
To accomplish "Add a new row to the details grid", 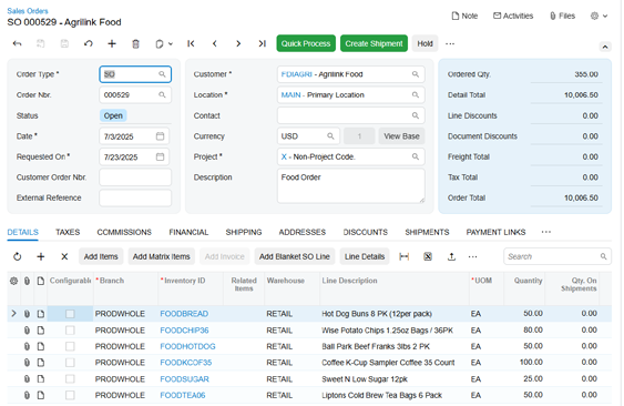I will (x=41, y=257).
